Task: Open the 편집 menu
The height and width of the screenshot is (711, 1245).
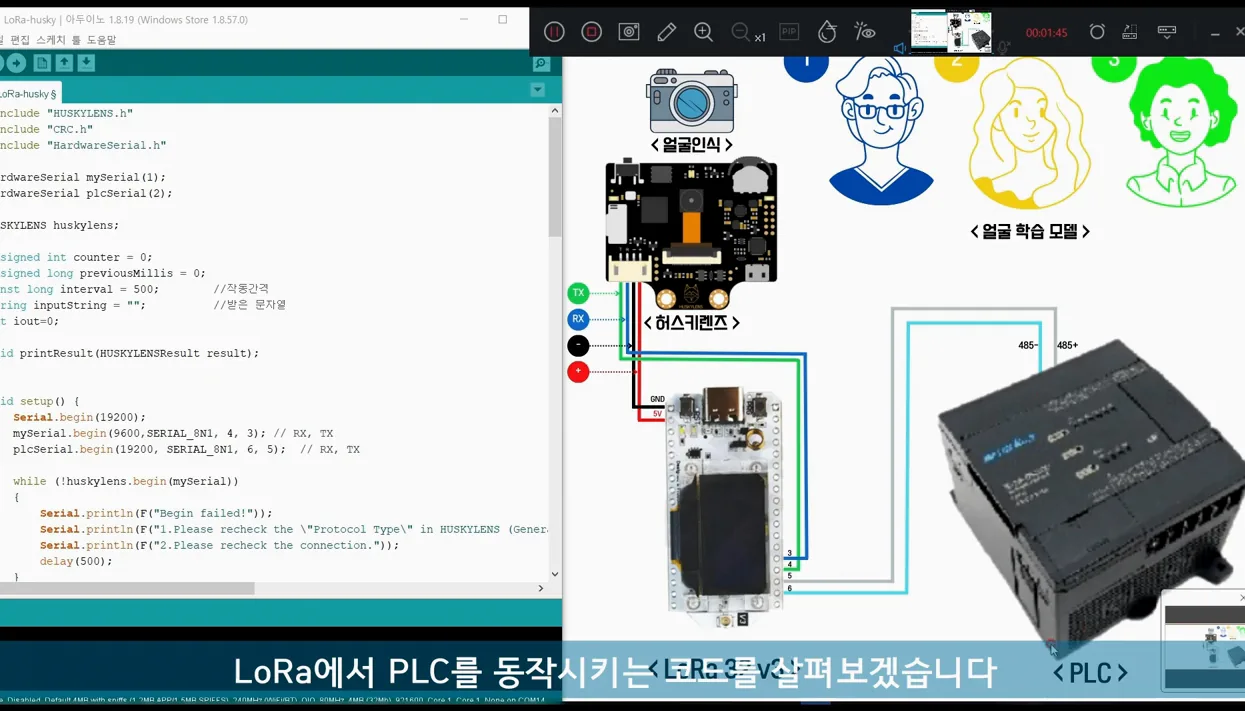Action: coord(19,40)
